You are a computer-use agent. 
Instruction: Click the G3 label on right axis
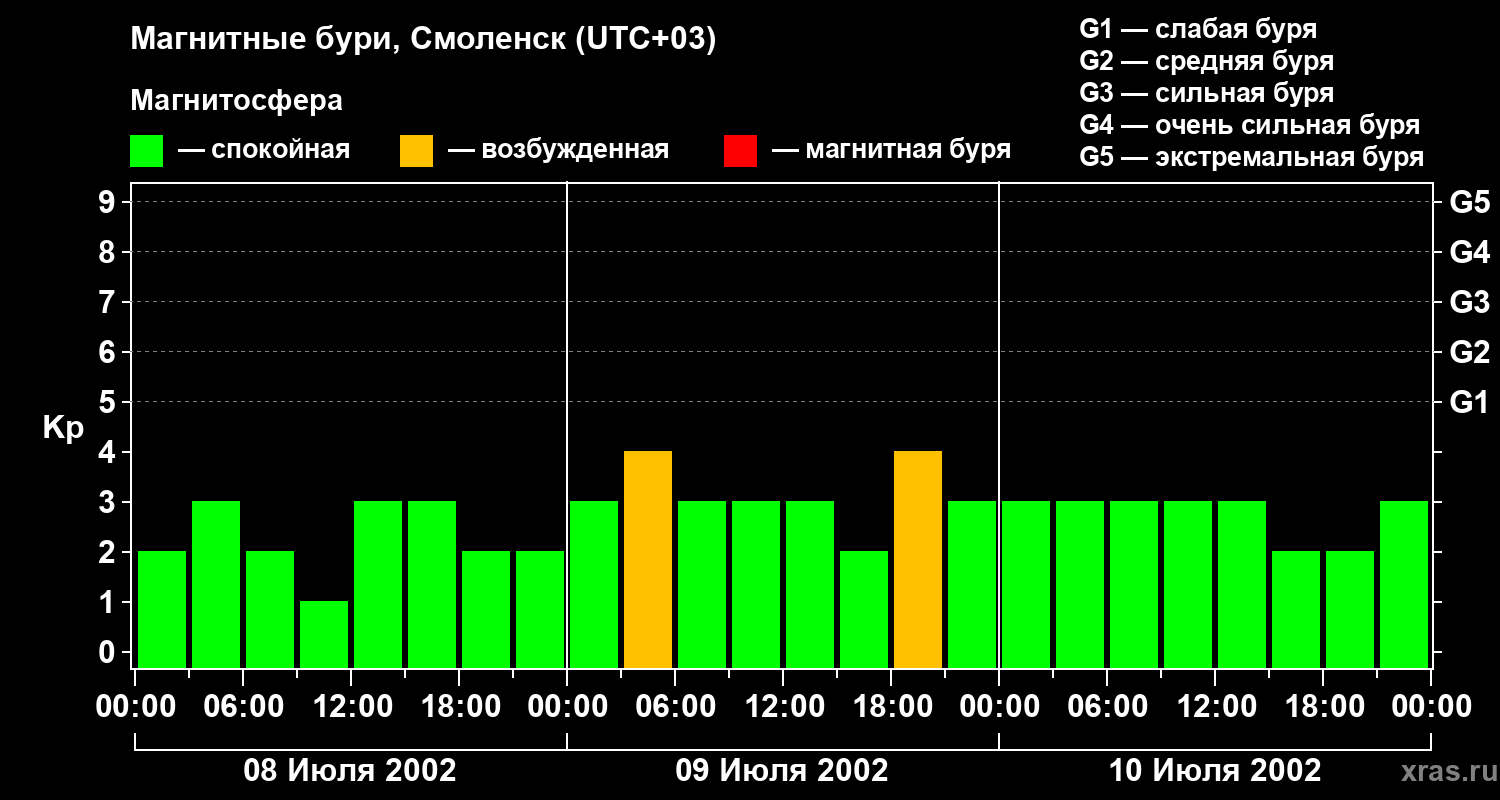(x=1469, y=302)
